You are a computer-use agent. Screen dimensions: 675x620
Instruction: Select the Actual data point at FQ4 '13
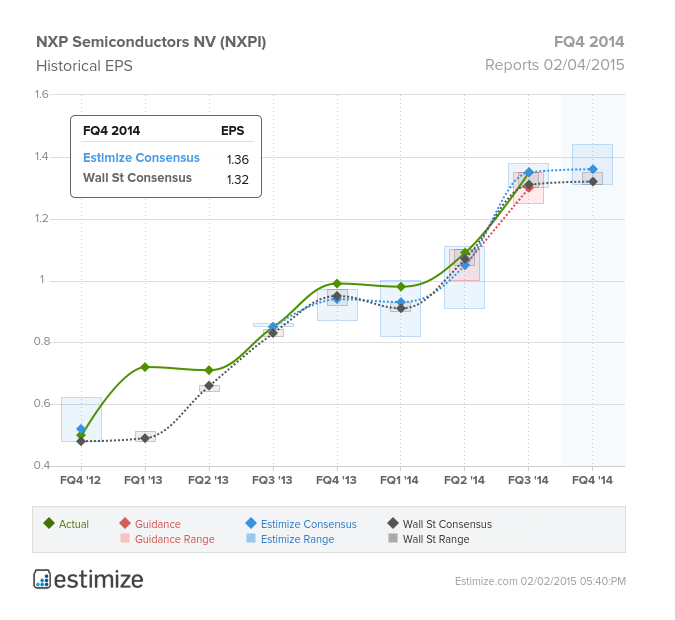[x=337, y=283]
